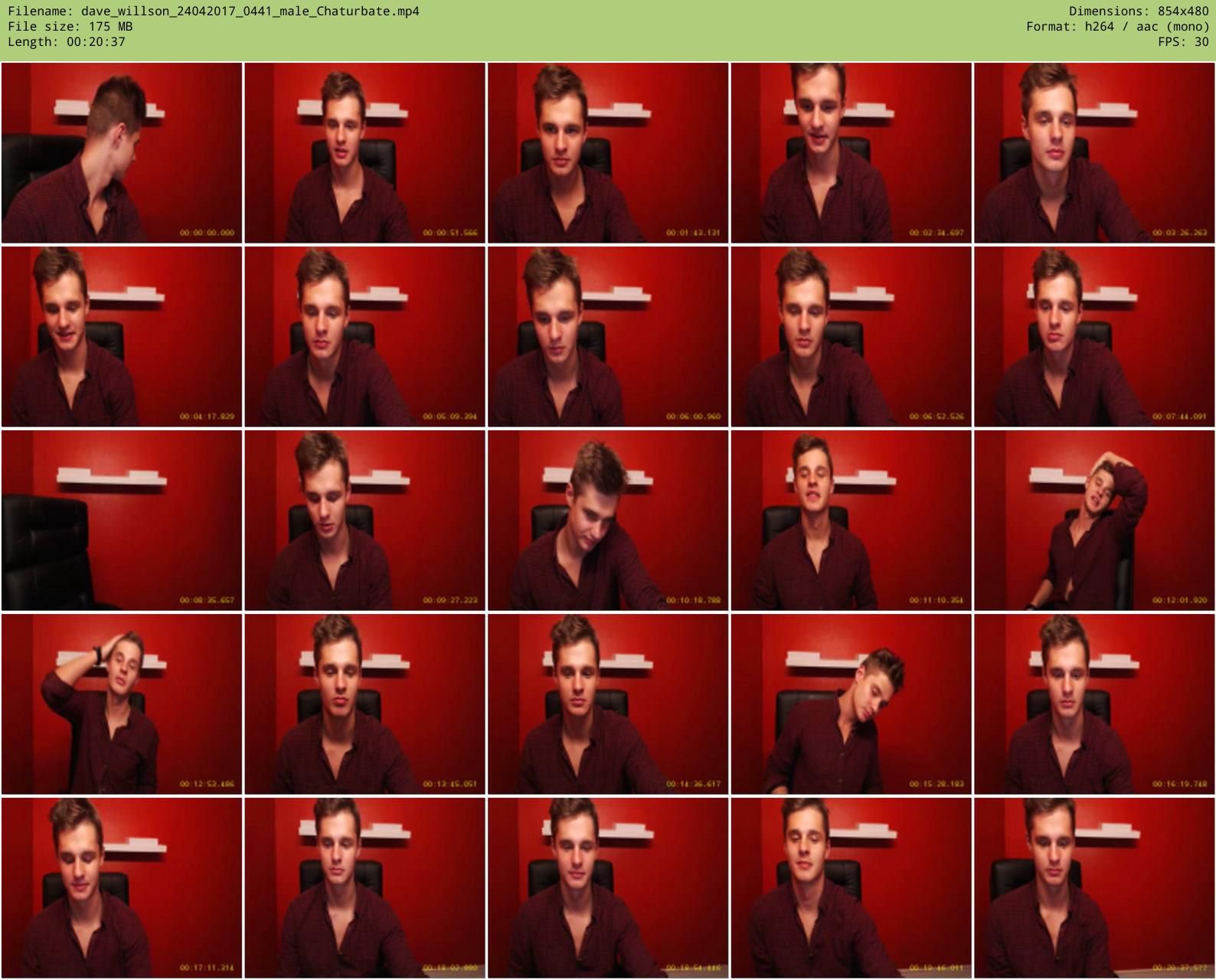Screen dimensions: 1216x980
Task: Select the frame stamped 00:18:02.880
Action: click(364, 887)
